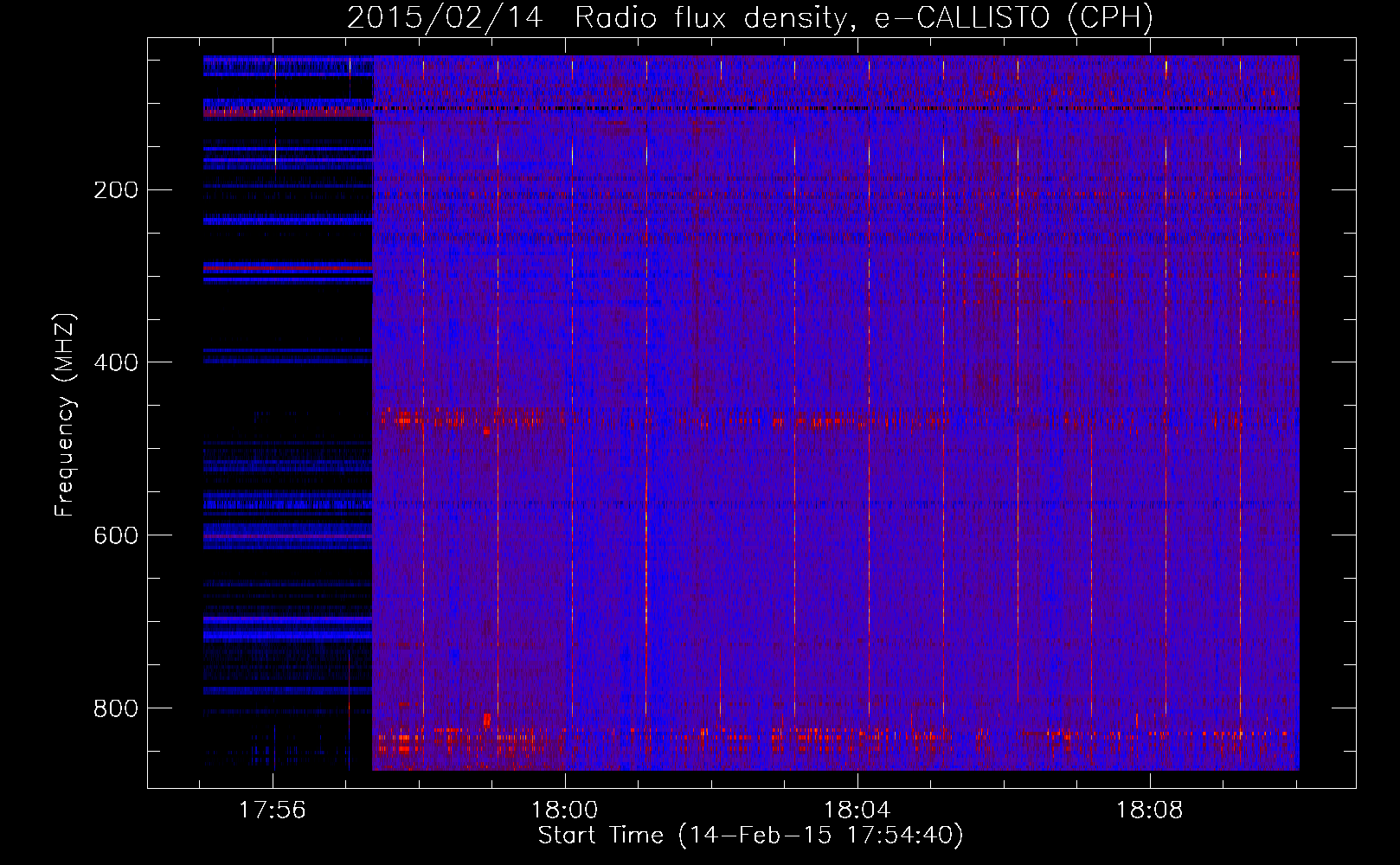This screenshot has width=1400, height=865.
Task: Click the '400' frequency tick label
Action: (115, 363)
